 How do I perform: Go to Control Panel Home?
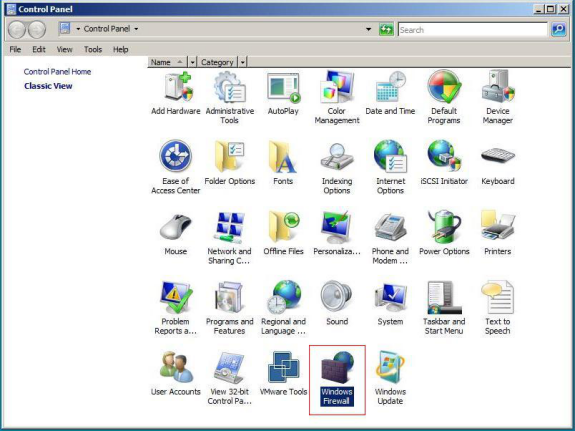(x=57, y=72)
